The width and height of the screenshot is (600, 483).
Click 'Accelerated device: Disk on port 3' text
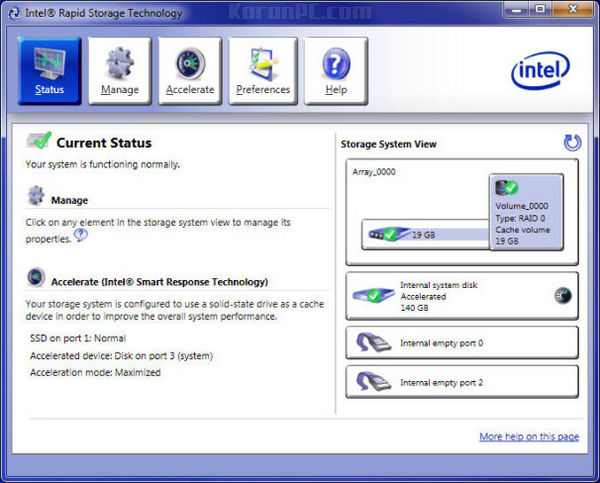tap(121, 356)
